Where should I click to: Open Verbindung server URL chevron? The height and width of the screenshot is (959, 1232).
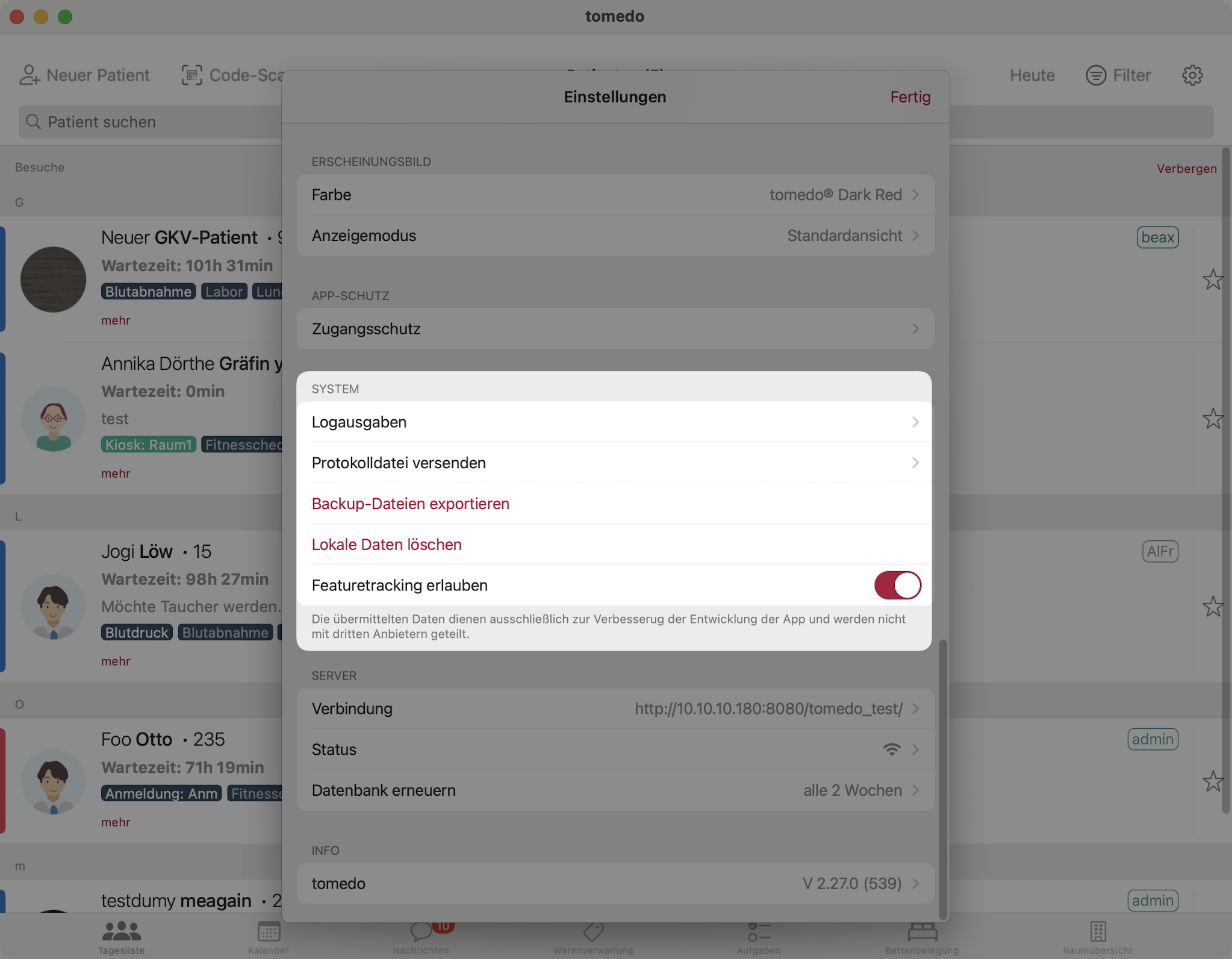(915, 708)
